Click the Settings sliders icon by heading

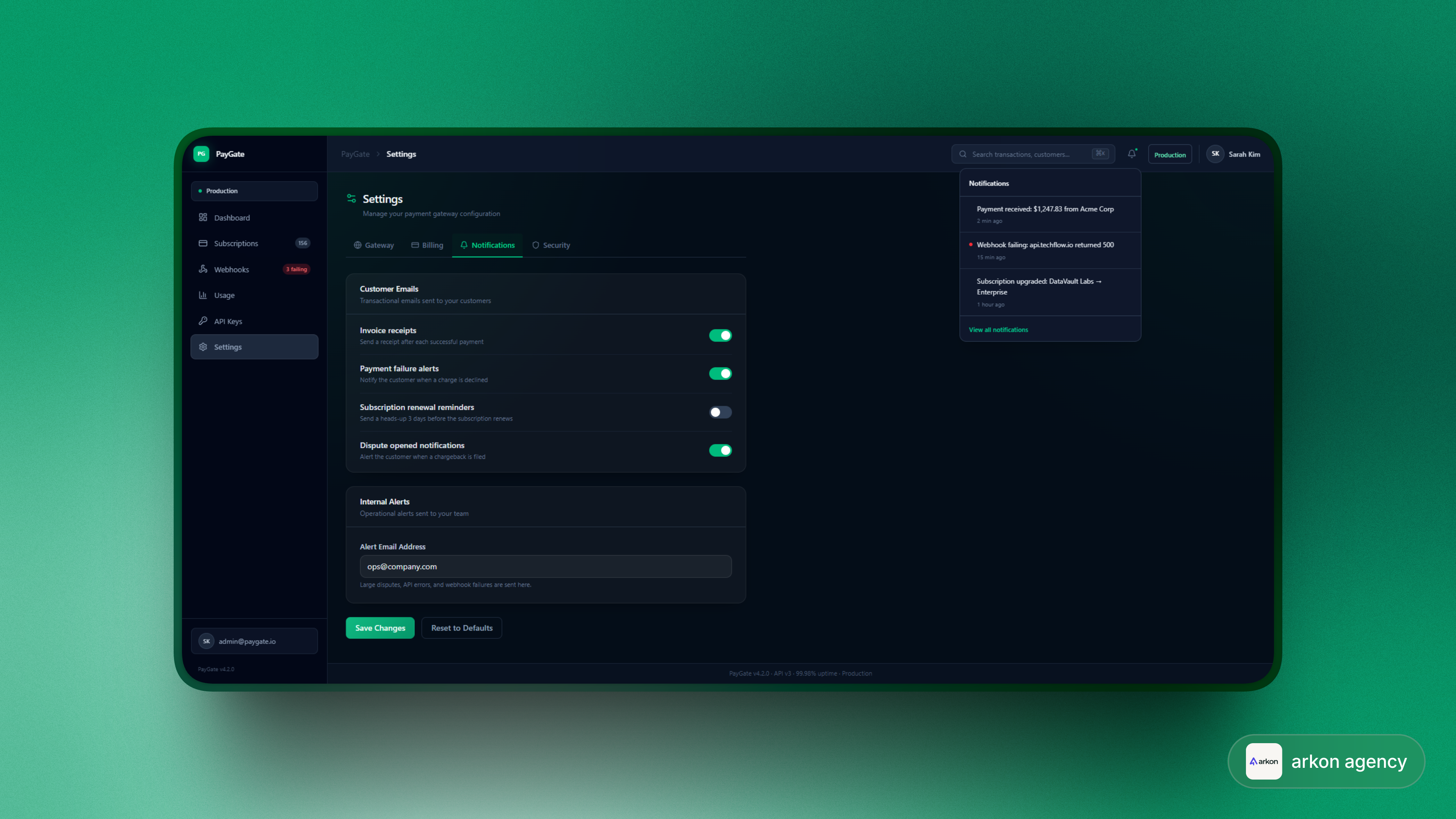351,198
